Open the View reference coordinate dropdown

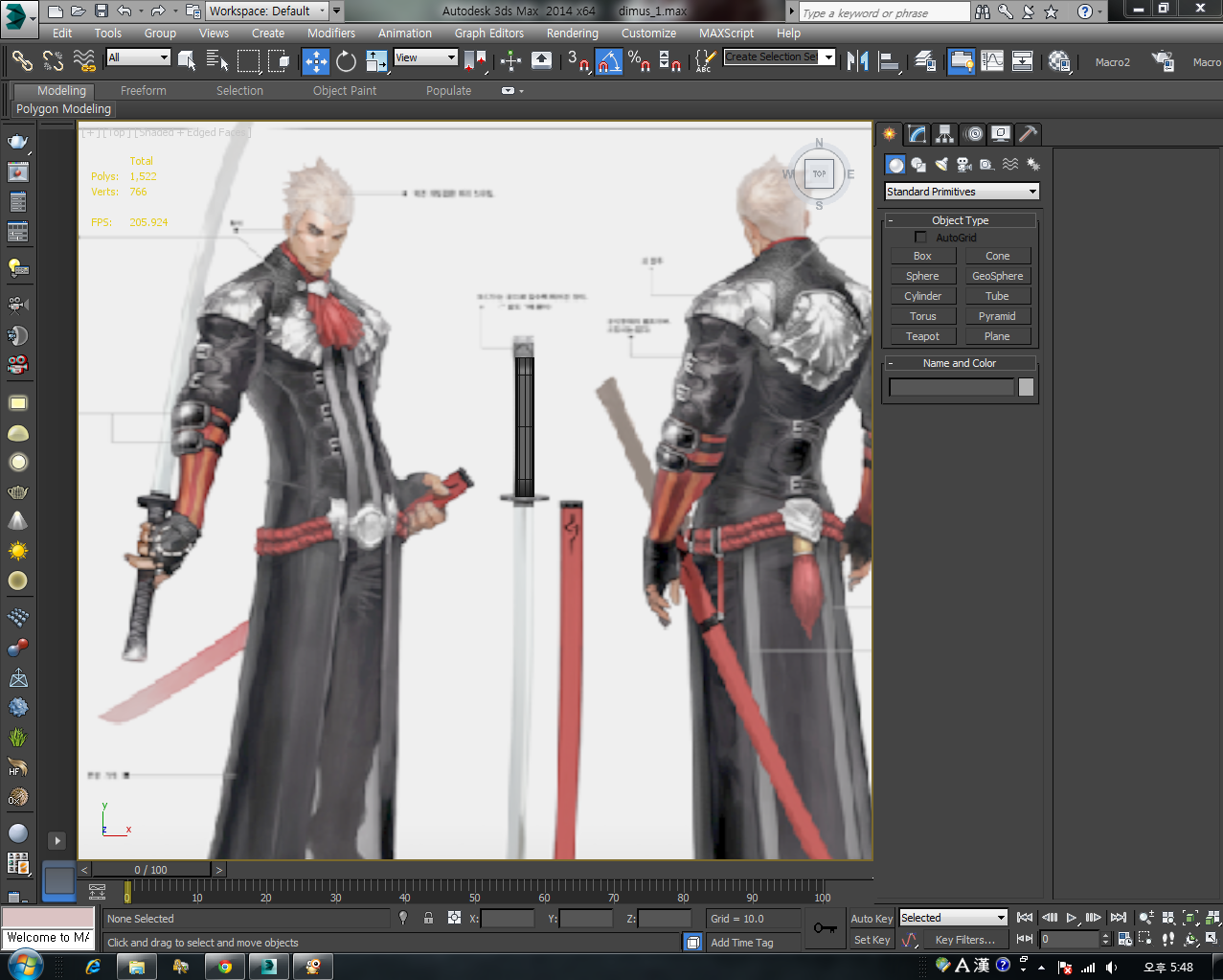pos(426,57)
